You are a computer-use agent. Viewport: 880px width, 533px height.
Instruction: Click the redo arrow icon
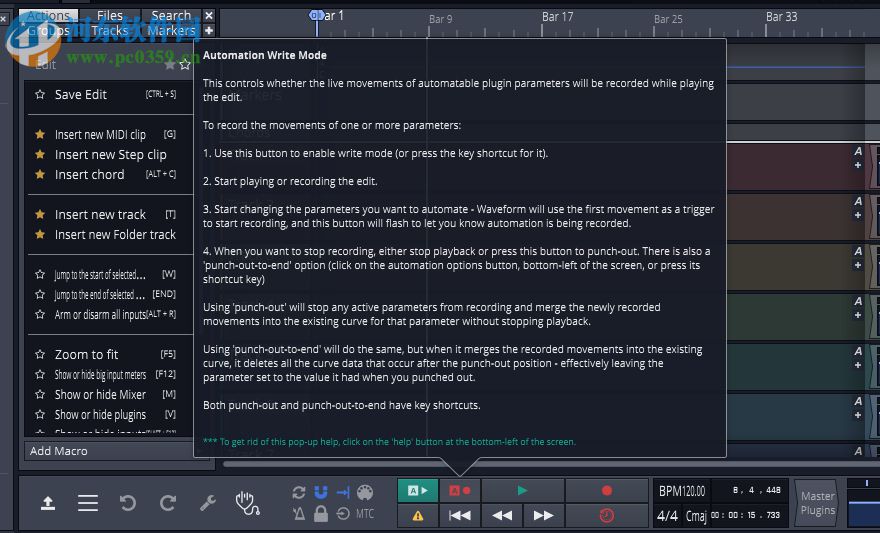168,503
